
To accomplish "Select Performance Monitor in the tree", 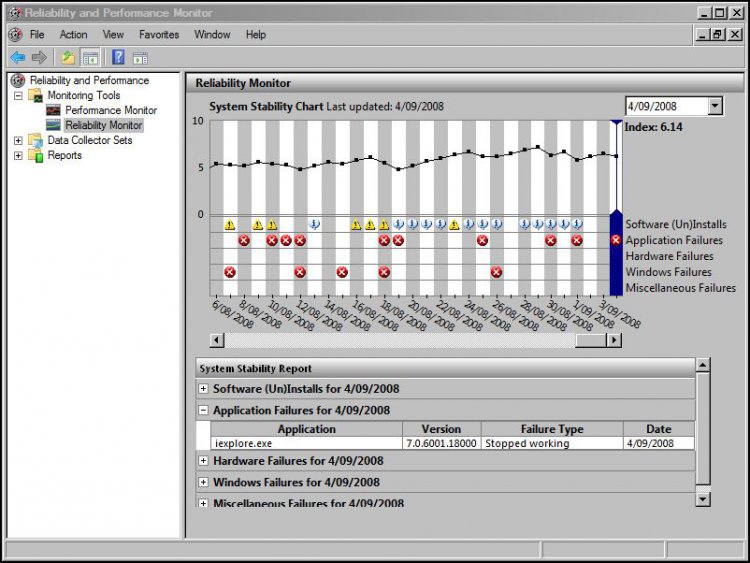I will [x=111, y=110].
